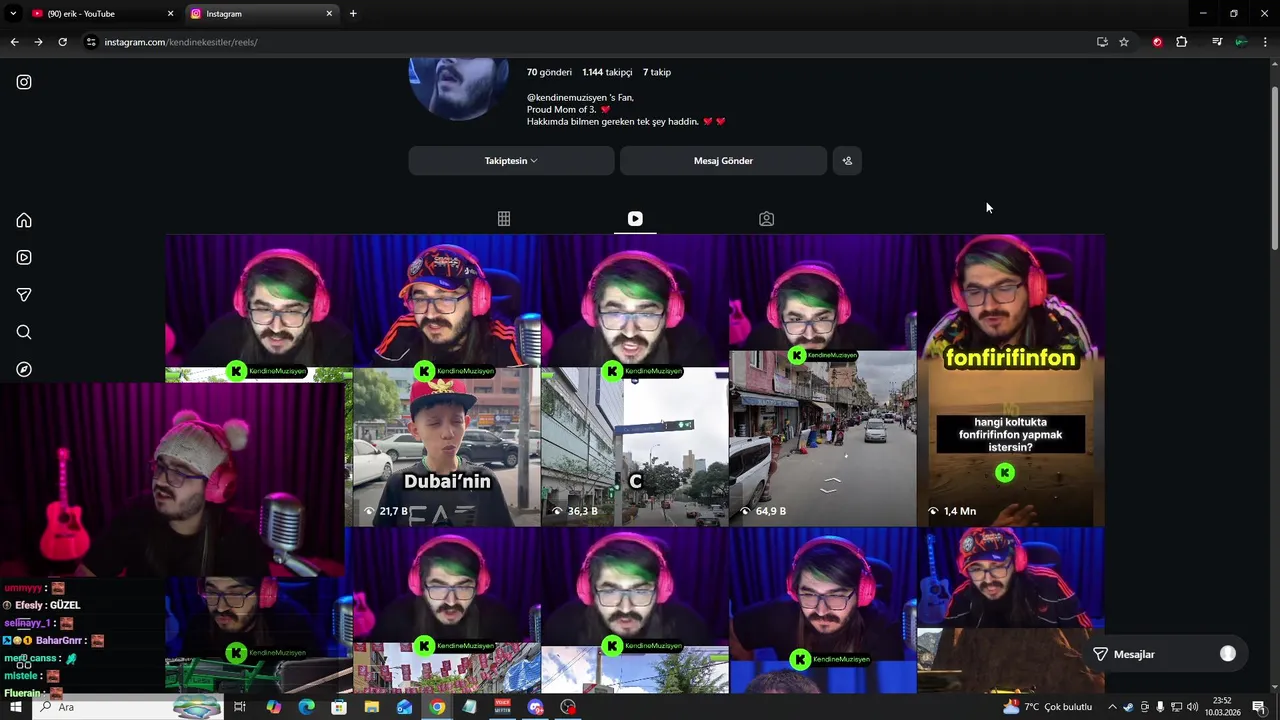Viewport: 1280px width, 720px height.
Task: Go forward in browser history
Action: click(x=38, y=42)
